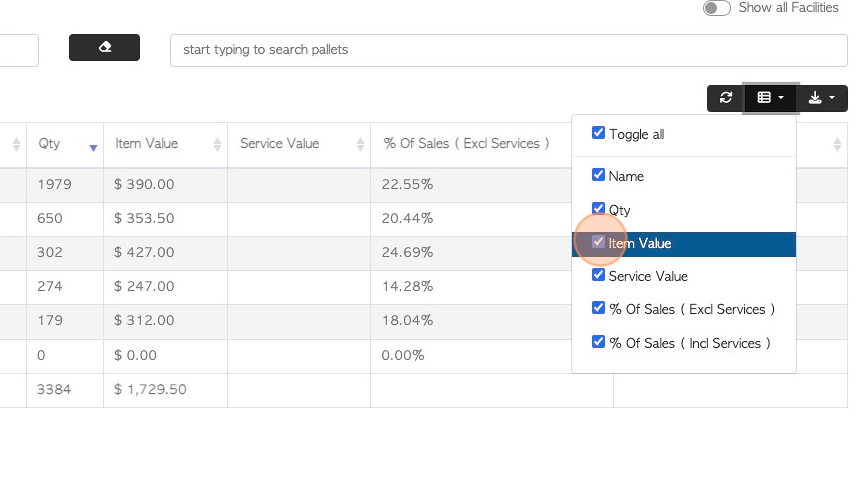
Task: Uncheck the Qty column checkbox
Action: (x=598, y=208)
